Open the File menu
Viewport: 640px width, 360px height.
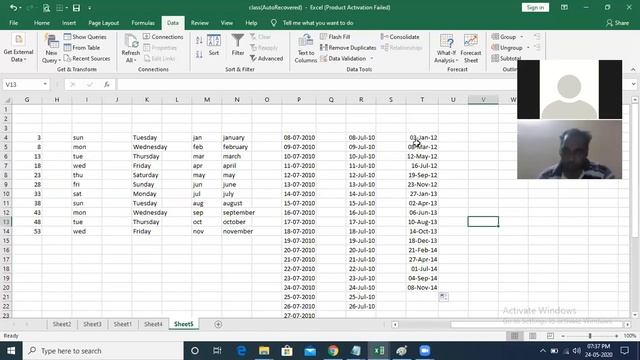(13, 23)
